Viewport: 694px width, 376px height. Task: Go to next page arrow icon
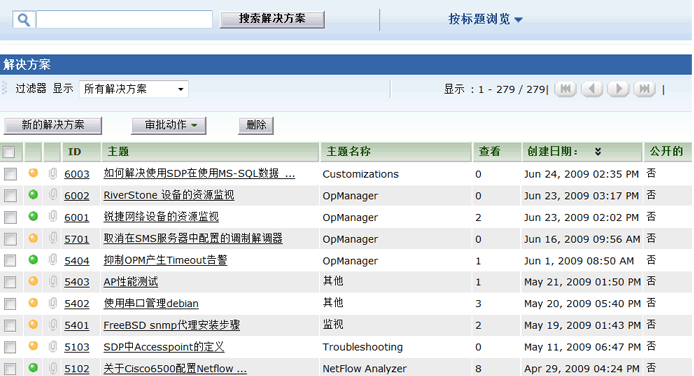coord(618,89)
